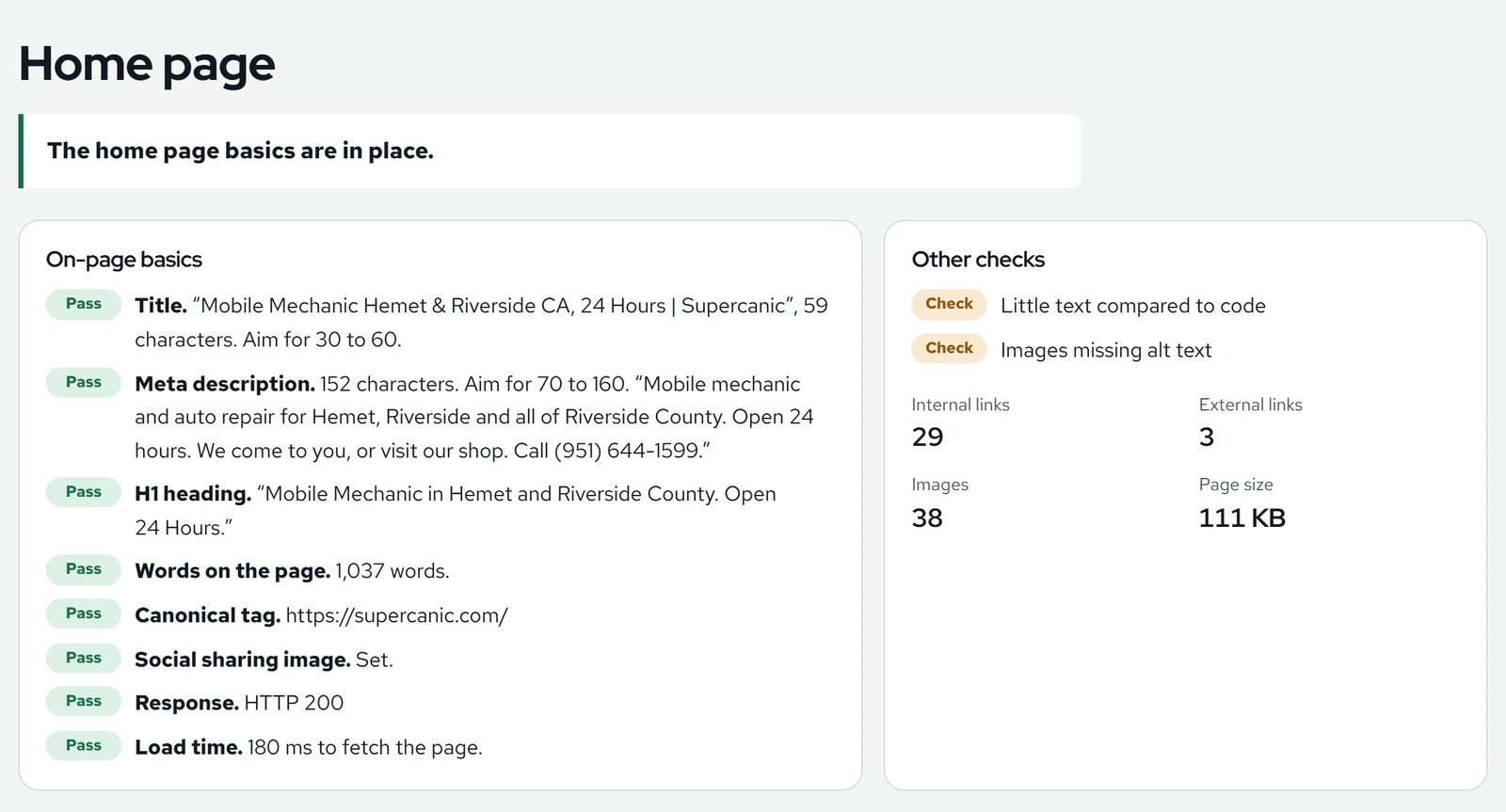Click the "Images" stat label
The width and height of the screenshot is (1506, 812).
point(940,485)
